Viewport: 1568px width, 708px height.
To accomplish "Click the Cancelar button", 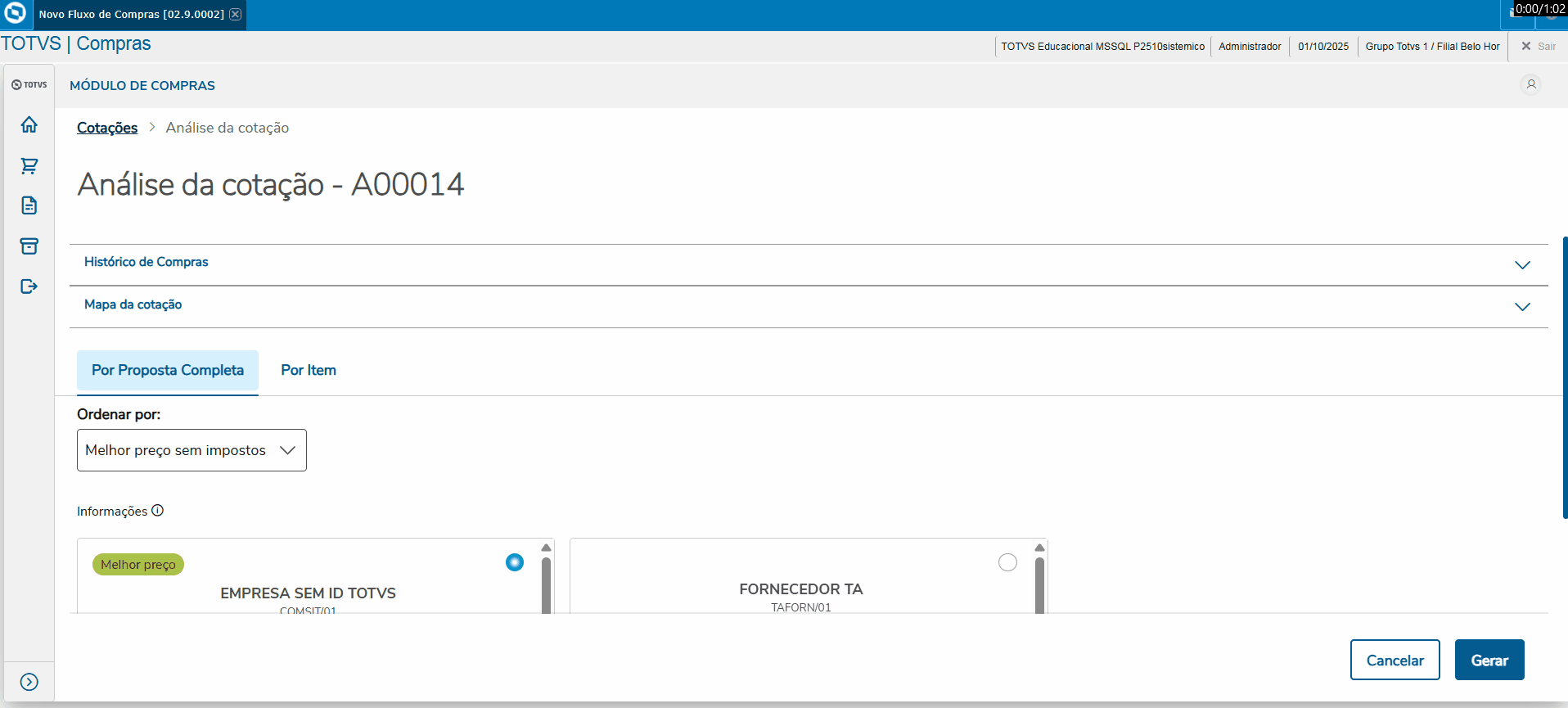I will click(x=1395, y=660).
